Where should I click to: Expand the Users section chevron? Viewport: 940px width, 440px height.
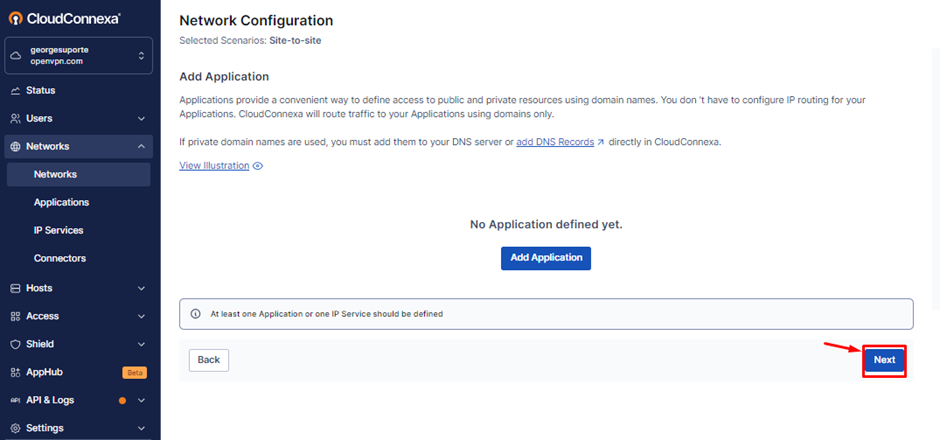[x=141, y=119]
